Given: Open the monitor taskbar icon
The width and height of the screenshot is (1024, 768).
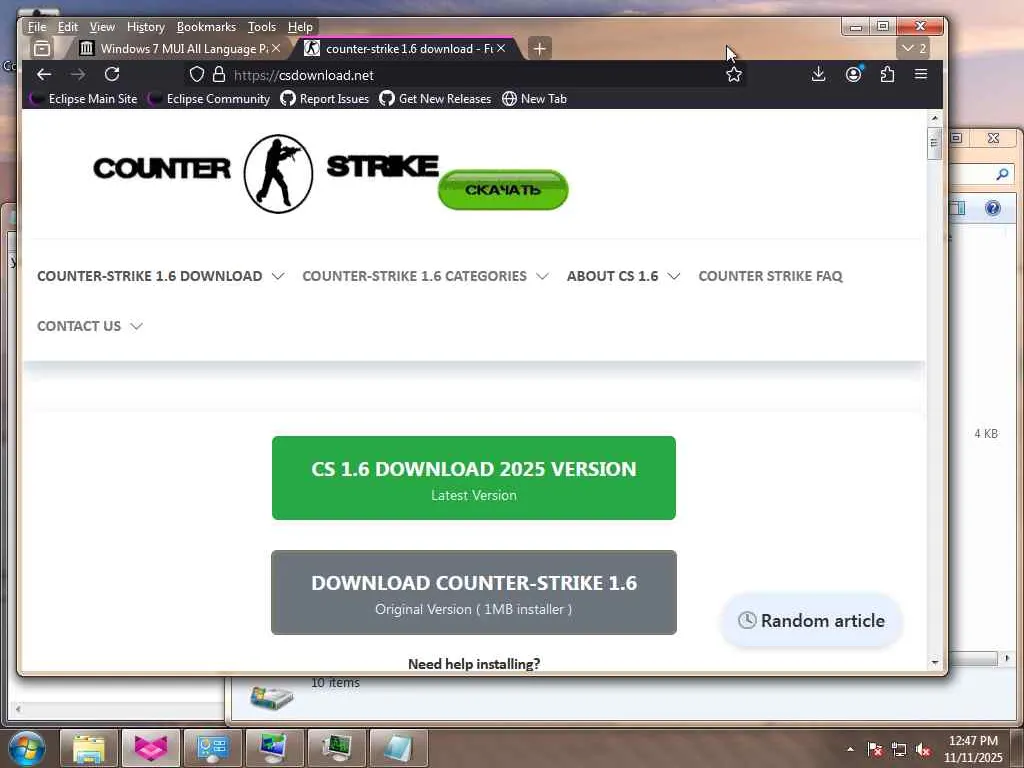Looking at the screenshot, I should 274,748.
